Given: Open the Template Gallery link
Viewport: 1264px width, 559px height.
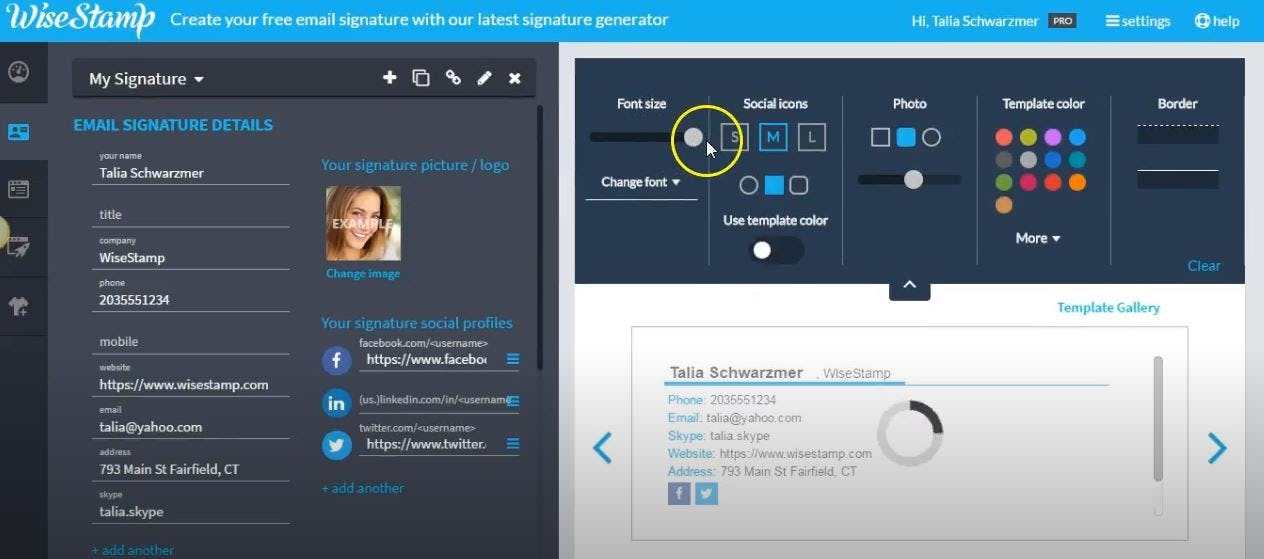Looking at the screenshot, I should coord(1109,307).
